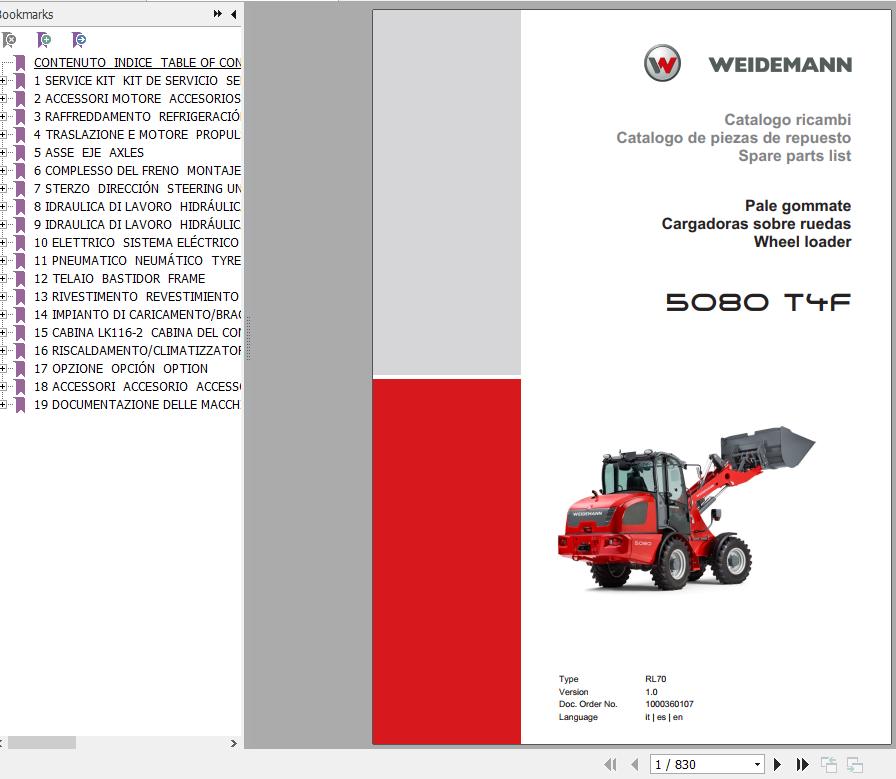Image resolution: width=896 pixels, height=779 pixels.
Task: Click the previous view icon in bottom bar
Action: [829, 764]
